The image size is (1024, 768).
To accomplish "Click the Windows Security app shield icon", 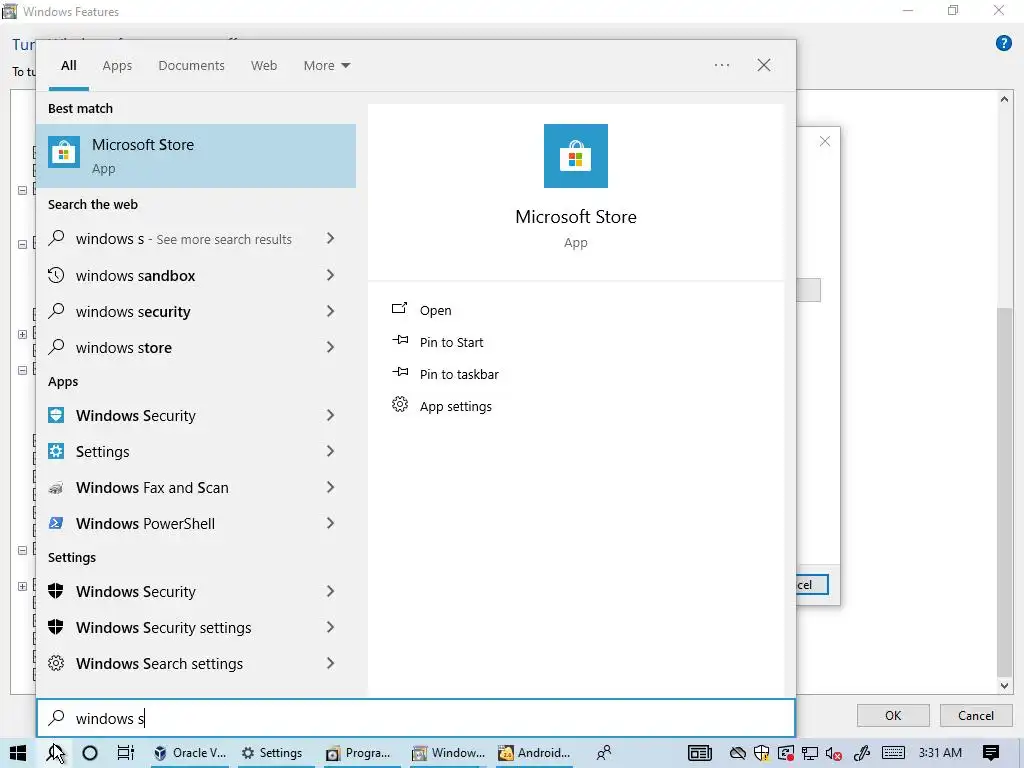I will (56, 415).
